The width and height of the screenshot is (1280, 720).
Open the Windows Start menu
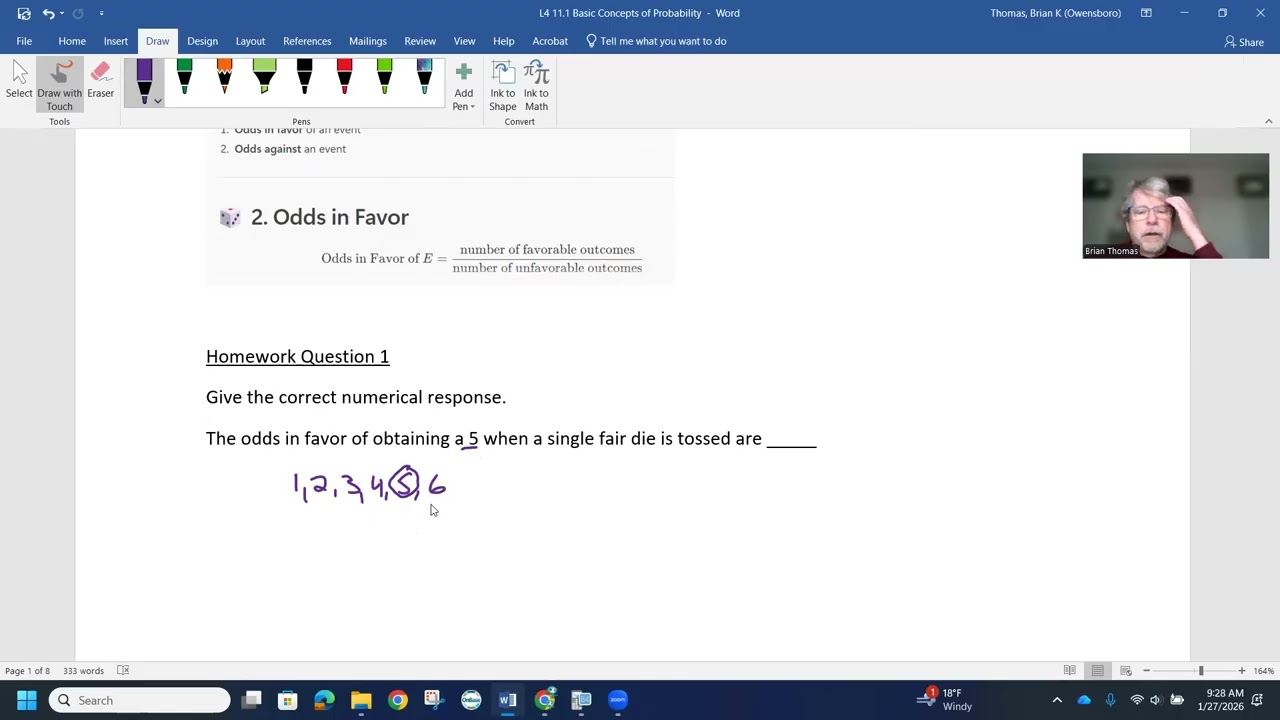point(27,700)
